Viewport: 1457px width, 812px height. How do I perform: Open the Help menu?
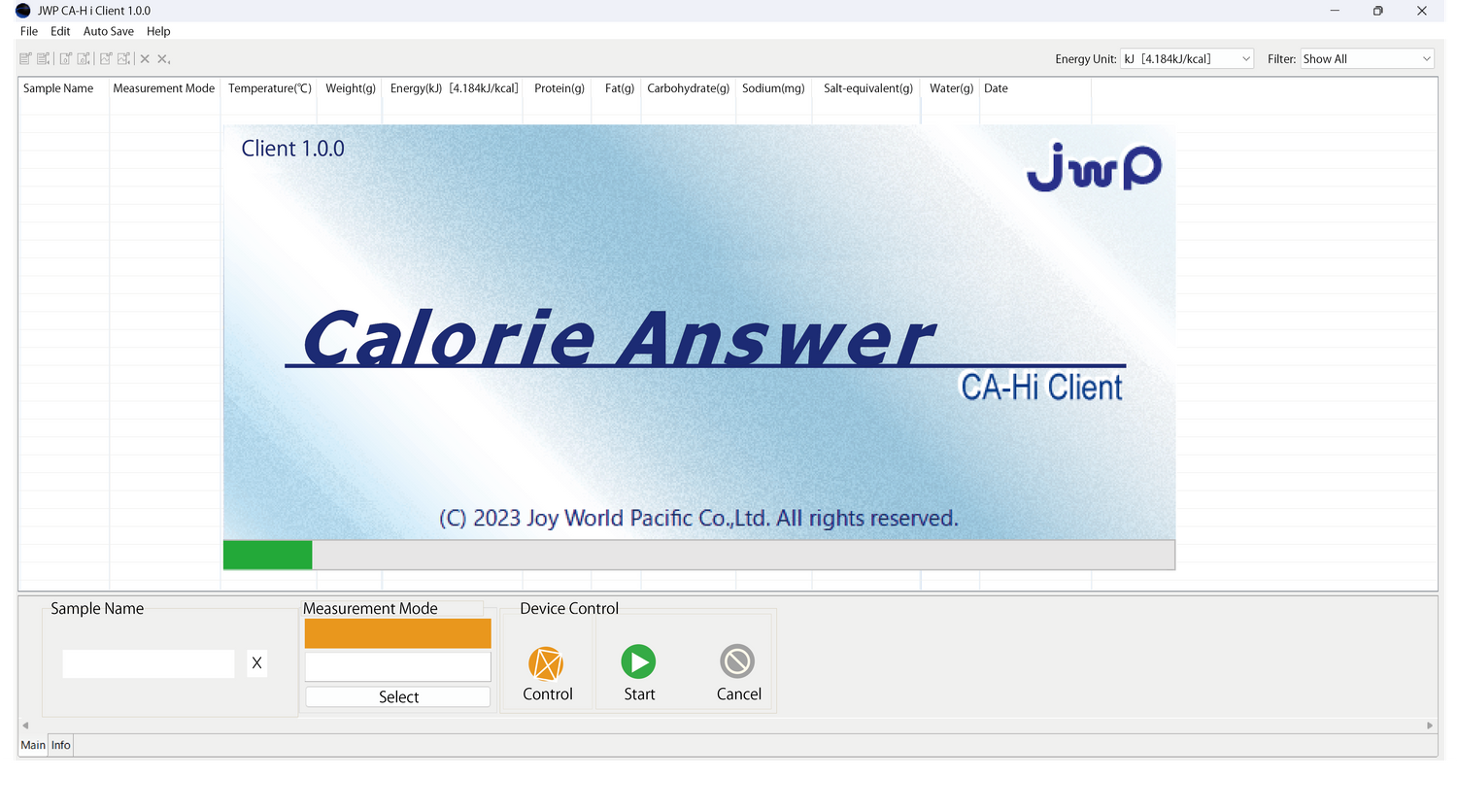(158, 31)
